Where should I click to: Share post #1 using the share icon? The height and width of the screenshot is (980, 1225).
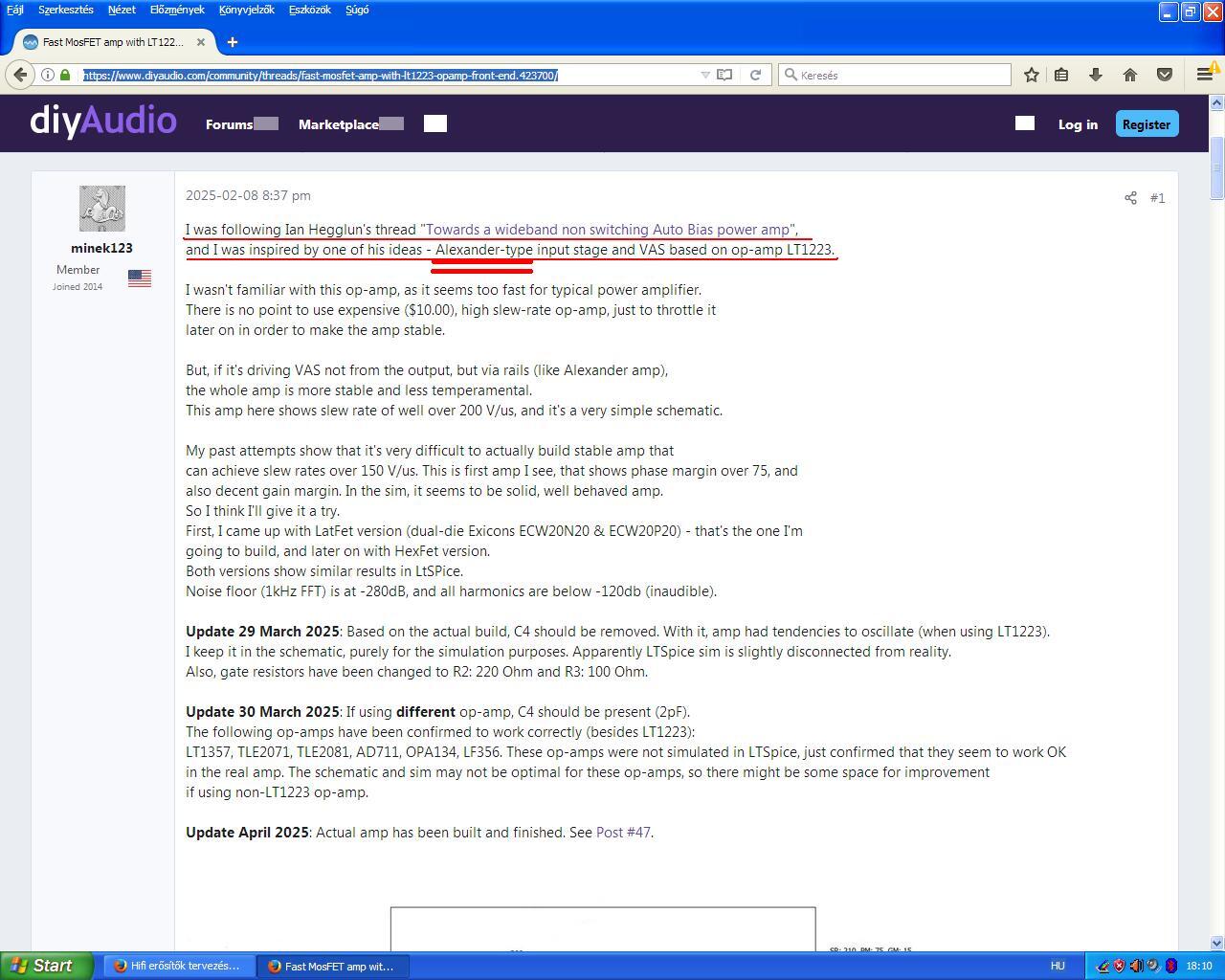pos(1130,198)
